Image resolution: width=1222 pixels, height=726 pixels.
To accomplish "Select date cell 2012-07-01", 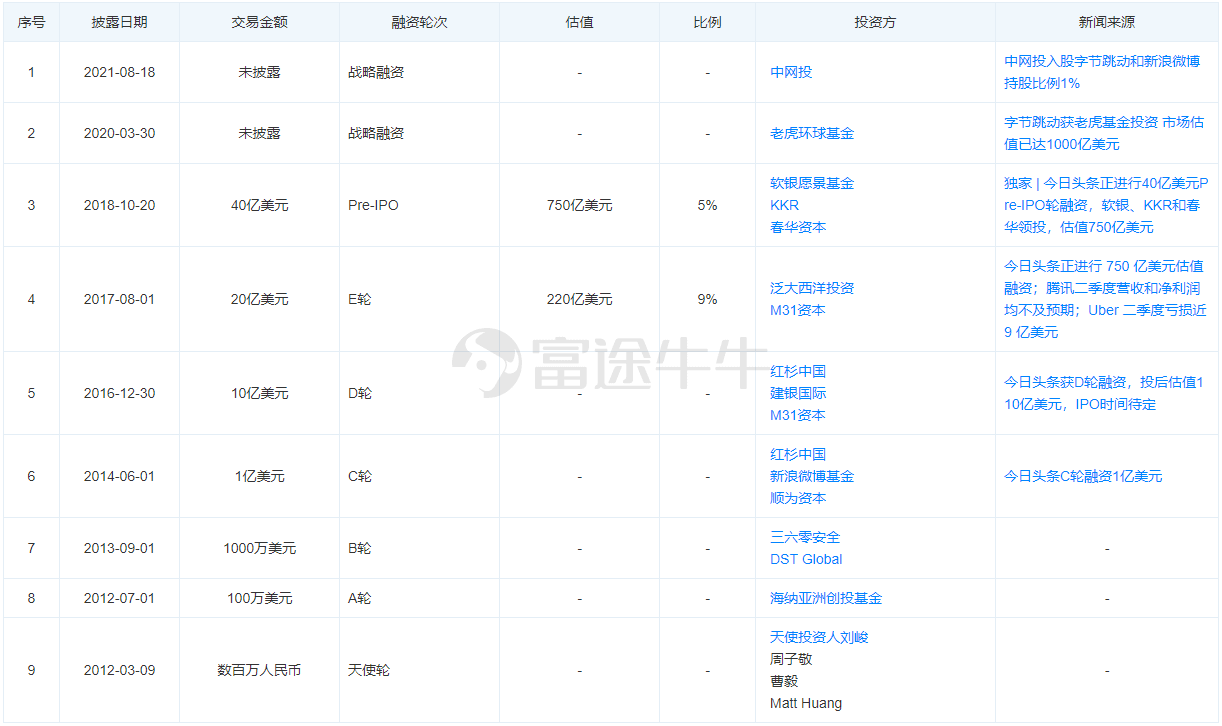I will [119, 598].
